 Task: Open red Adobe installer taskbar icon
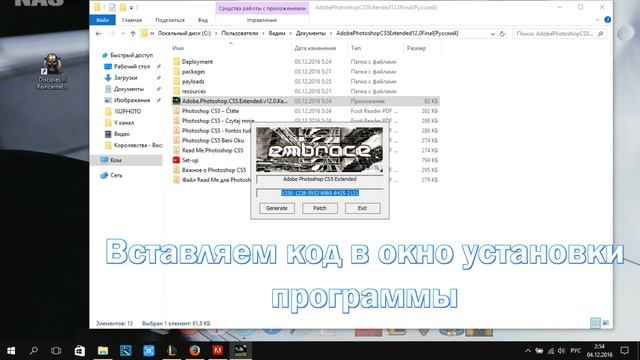(x=218, y=351)
